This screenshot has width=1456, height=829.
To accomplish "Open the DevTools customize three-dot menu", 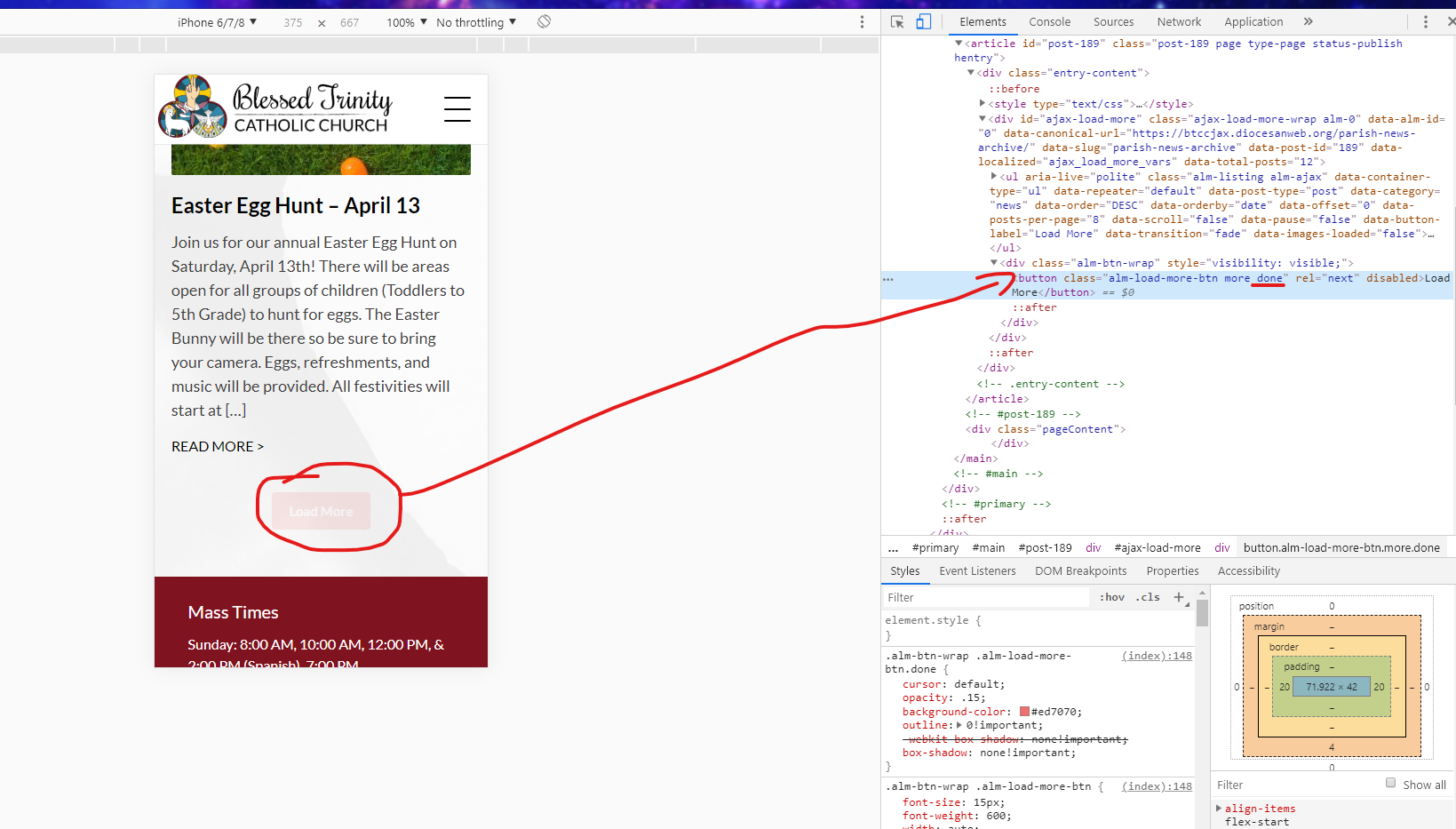I will (1426, 22).
